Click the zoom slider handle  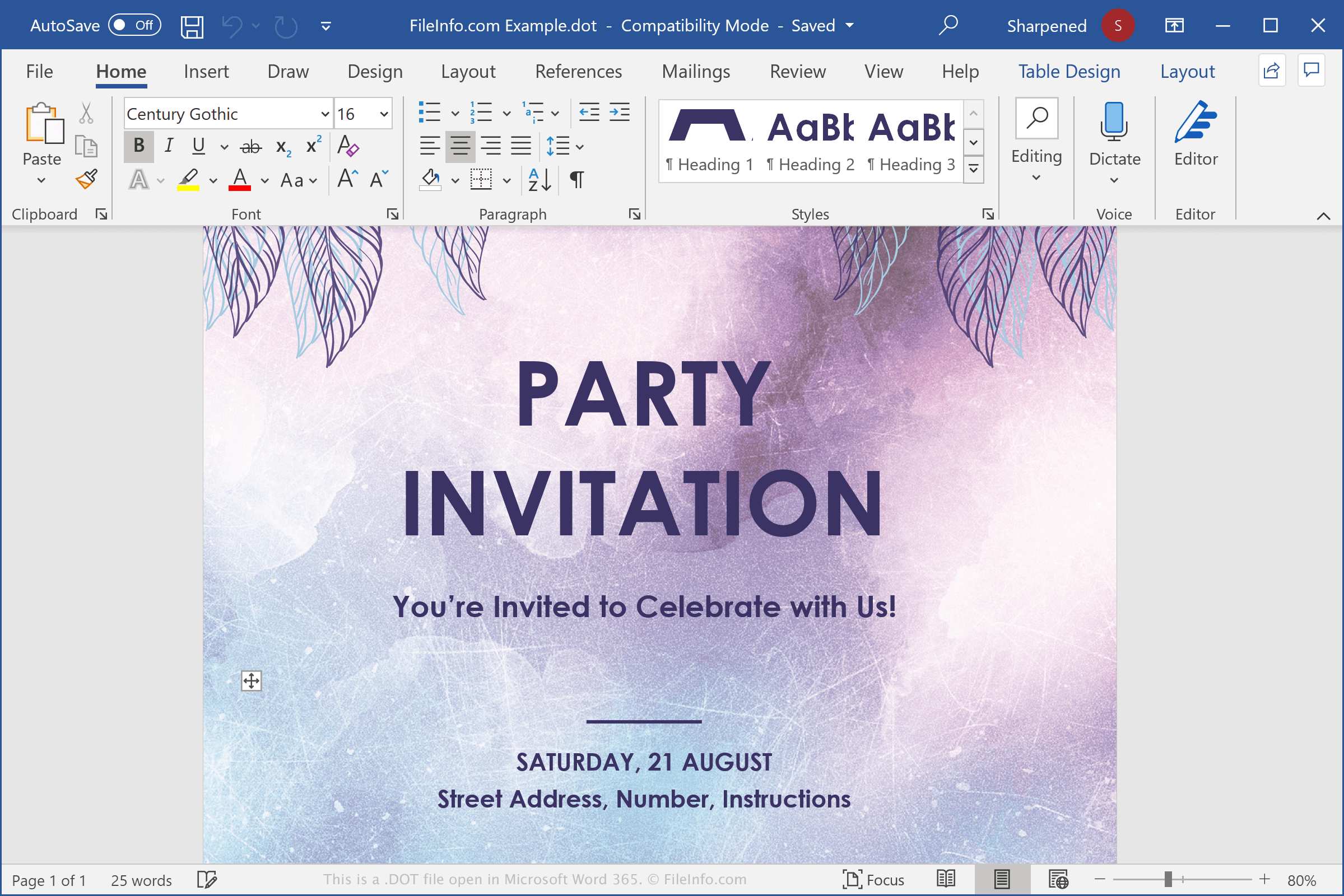(1168, 879)
